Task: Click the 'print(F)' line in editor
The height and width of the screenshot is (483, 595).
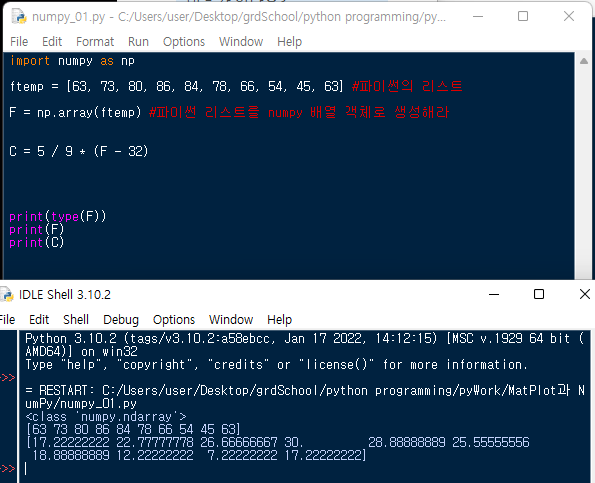Action: pos(37,230)
